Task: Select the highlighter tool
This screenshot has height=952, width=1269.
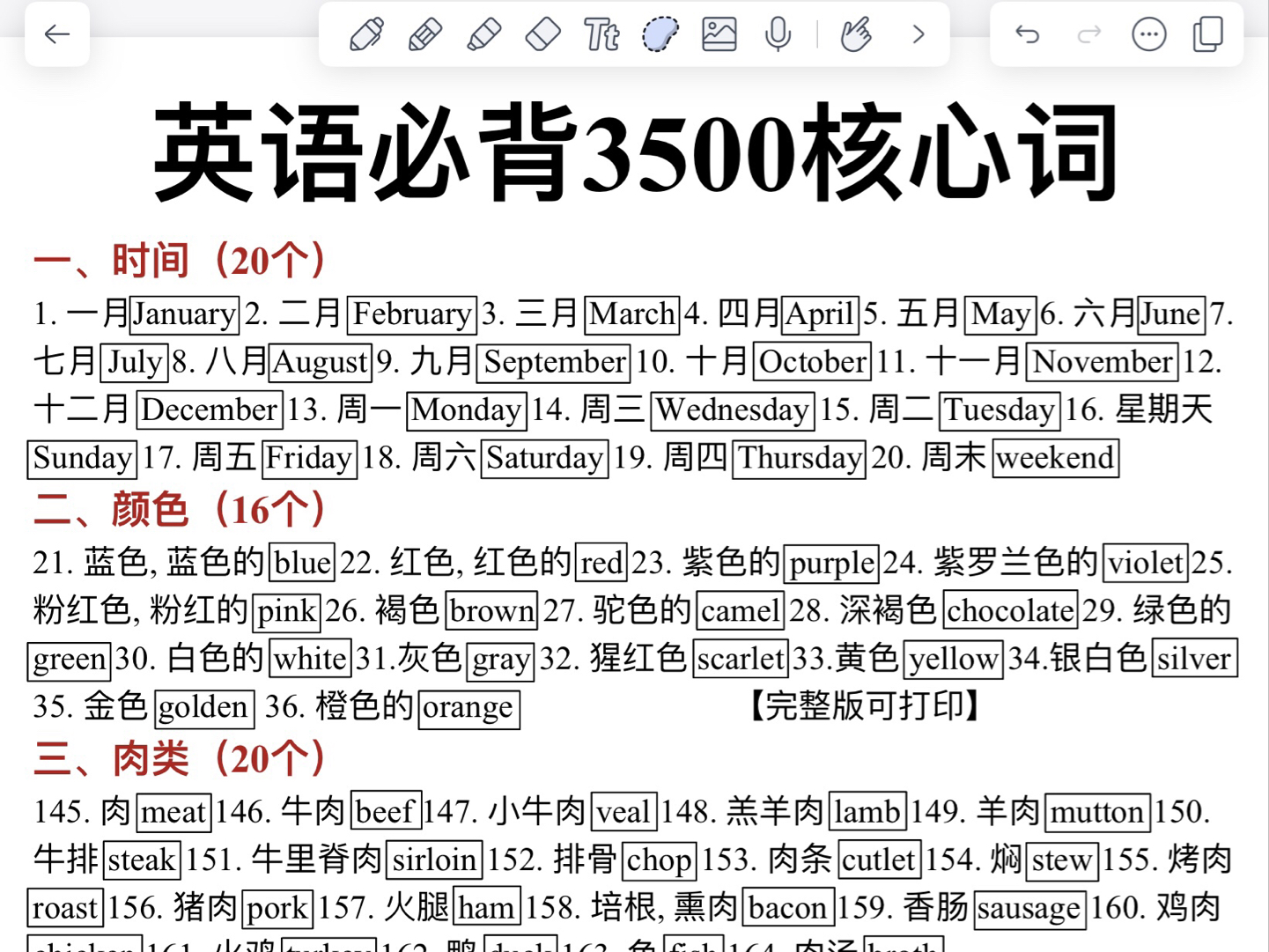Action: [x=483, y=35]
